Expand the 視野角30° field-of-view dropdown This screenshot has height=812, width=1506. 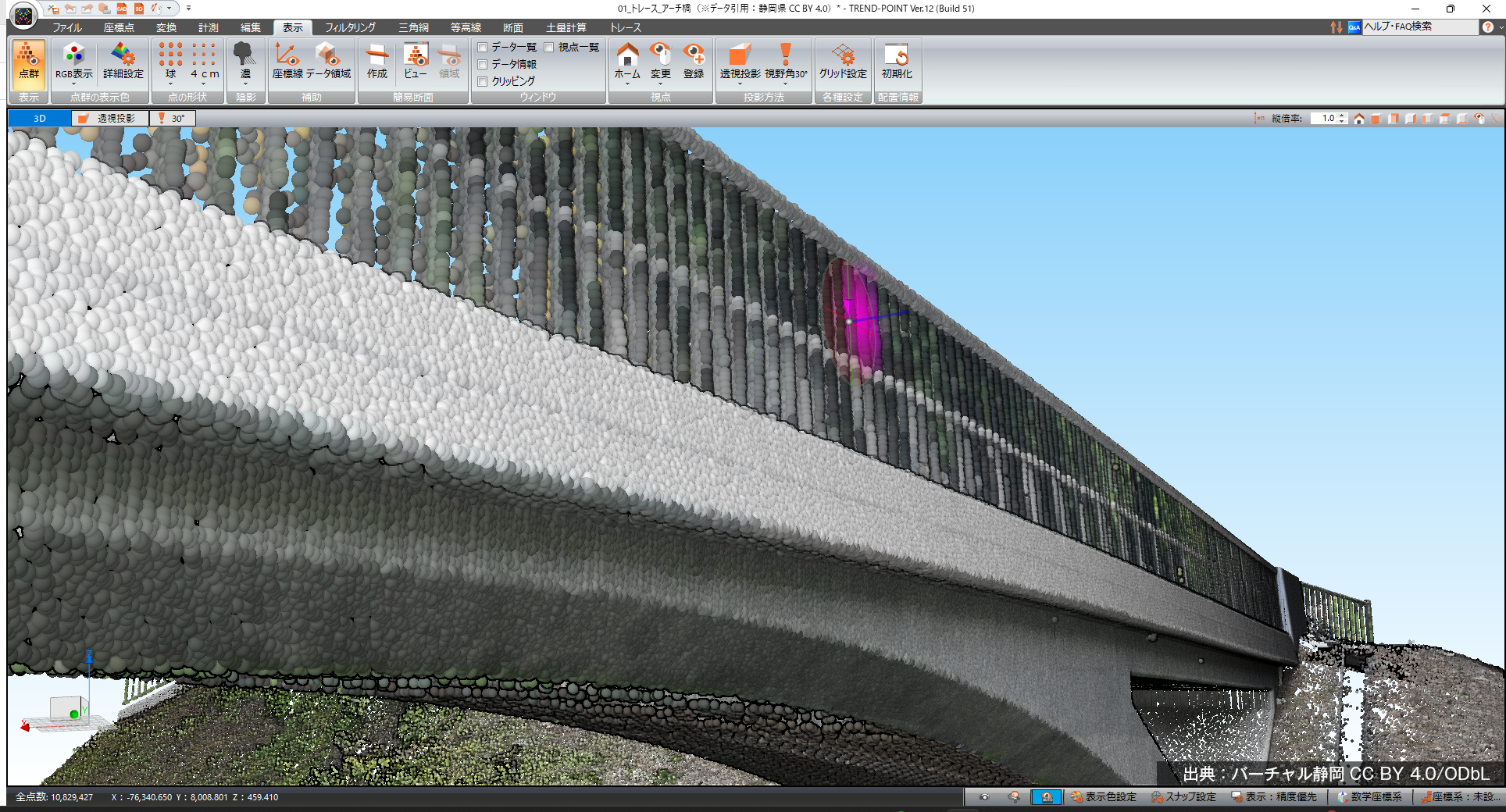[x=785, y=83]
